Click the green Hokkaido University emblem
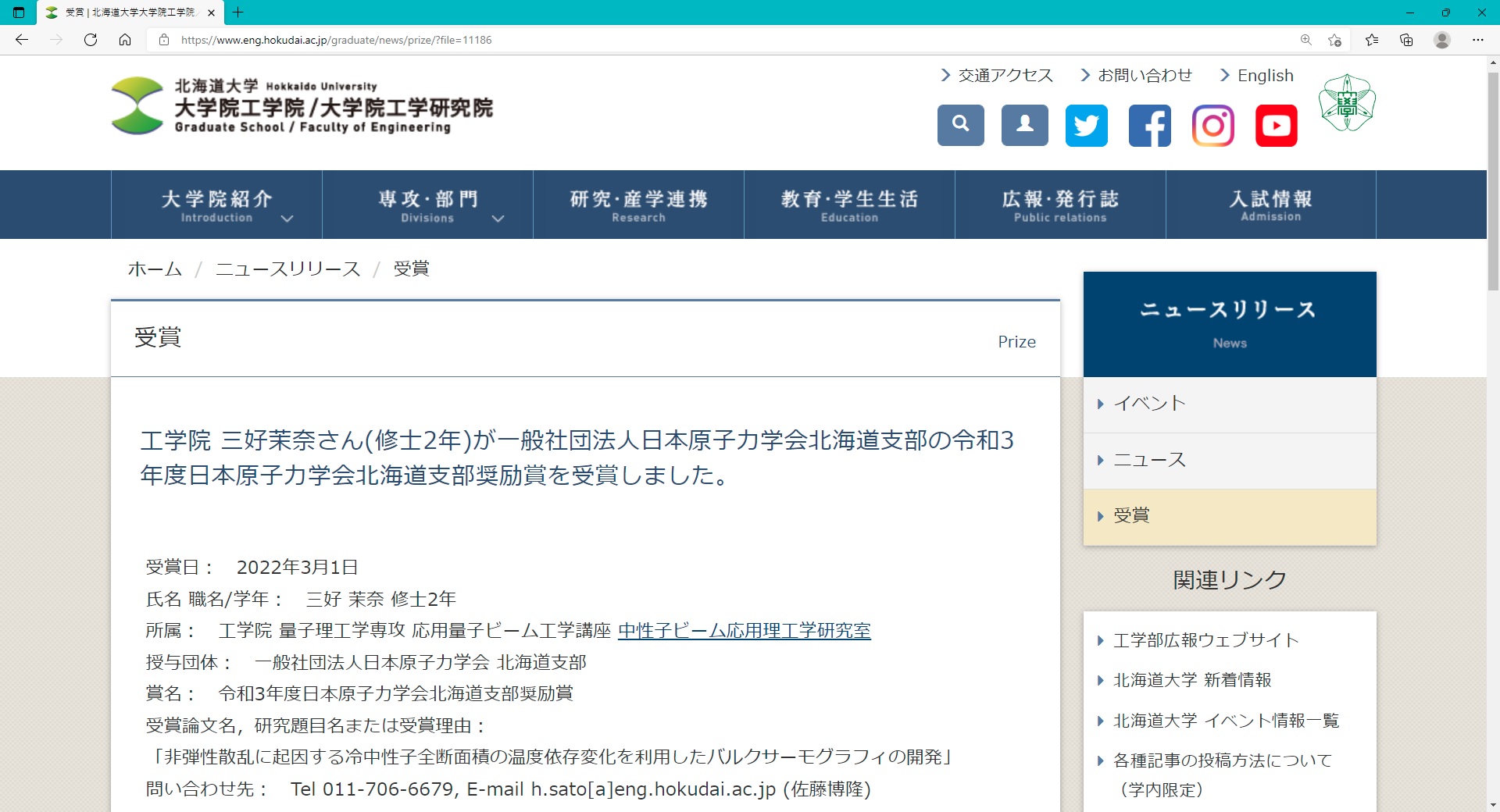1500x812 pixels. click(x=1347, y=102)
